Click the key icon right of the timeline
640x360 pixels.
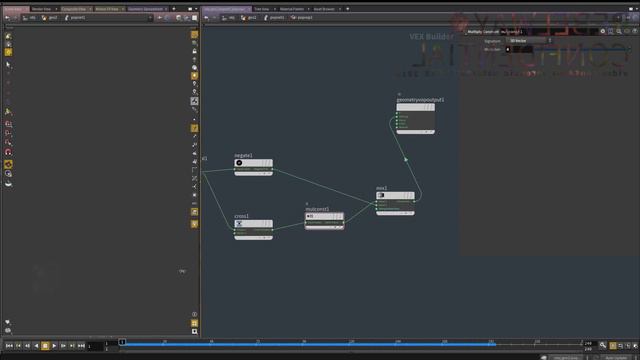pos(603,345)
